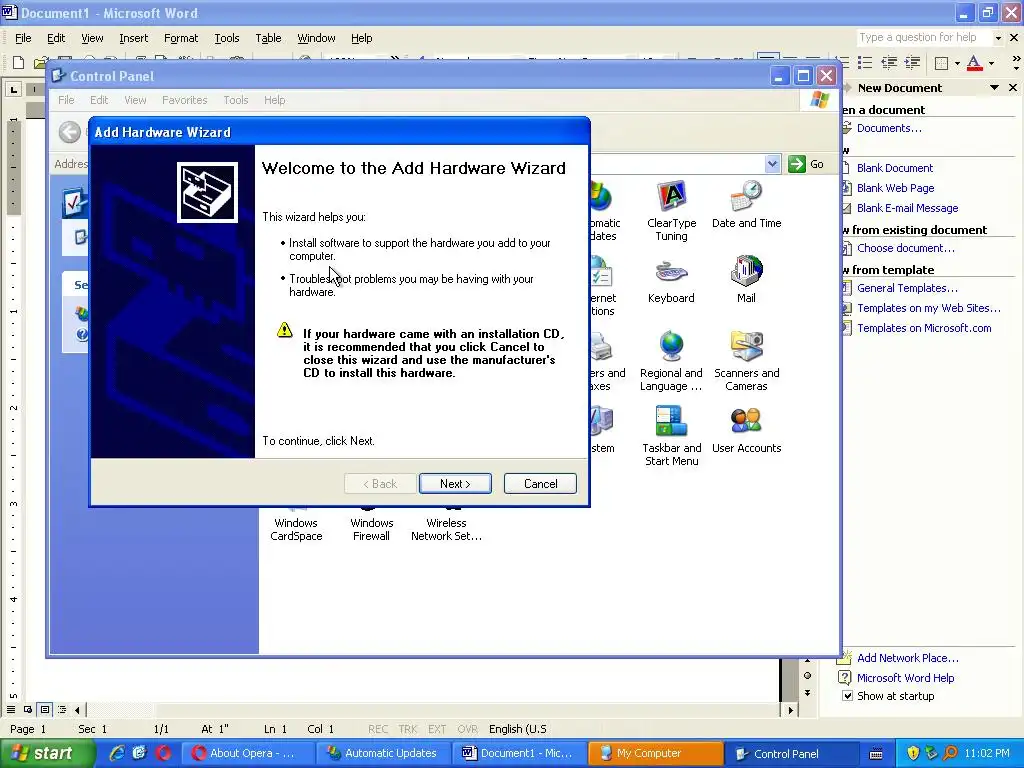This screenshot has width=1024, height=768.
Task: Expand the Word toolbar options chevron
Action: 1016,63
